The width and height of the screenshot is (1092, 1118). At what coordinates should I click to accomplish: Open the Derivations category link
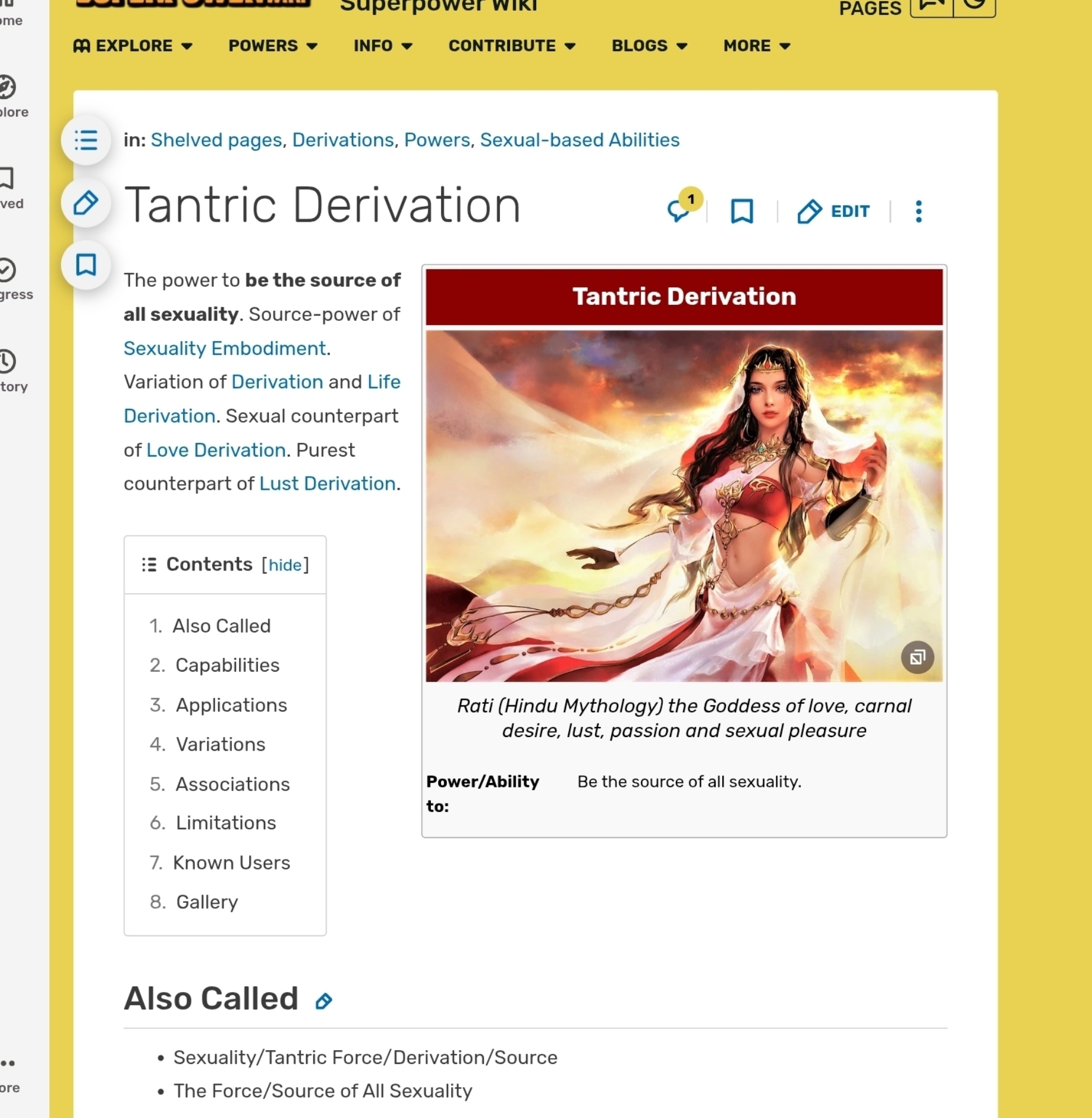(x=343, y=140)
